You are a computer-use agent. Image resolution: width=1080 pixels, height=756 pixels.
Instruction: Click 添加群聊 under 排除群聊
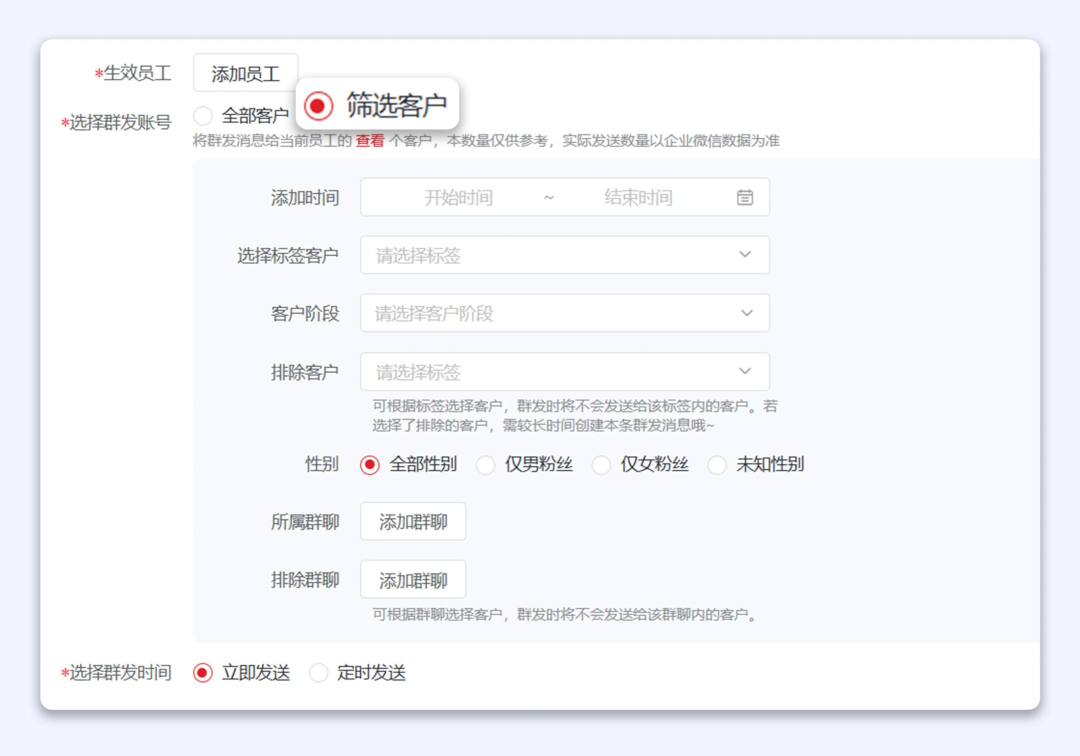pyautogui.click(x=413, y=579)
